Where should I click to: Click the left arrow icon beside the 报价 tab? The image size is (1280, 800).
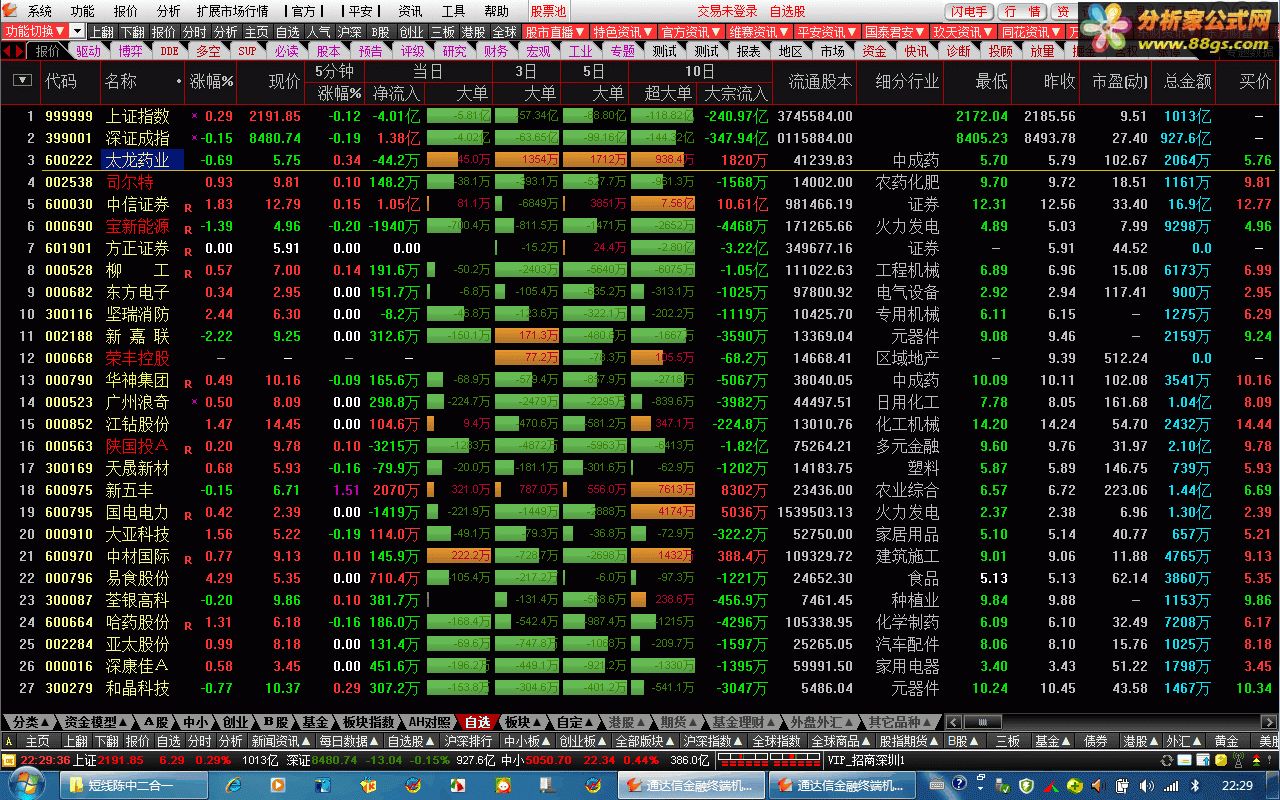click(7, 50)
